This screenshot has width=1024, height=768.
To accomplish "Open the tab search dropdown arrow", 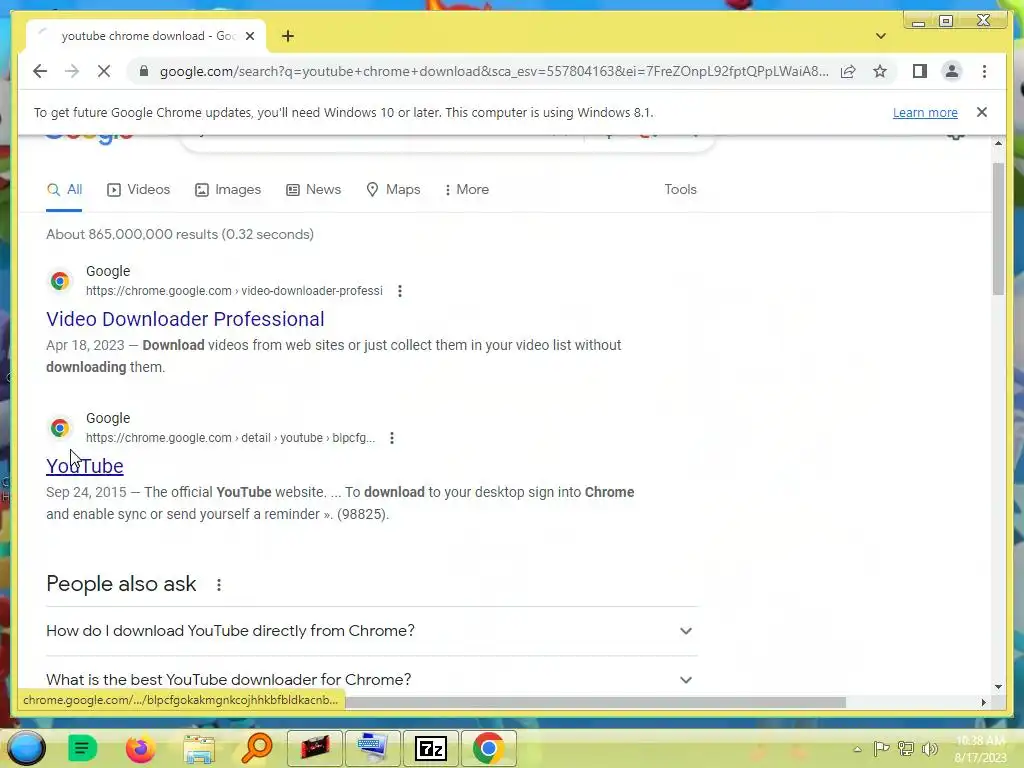I will point(880,36).
